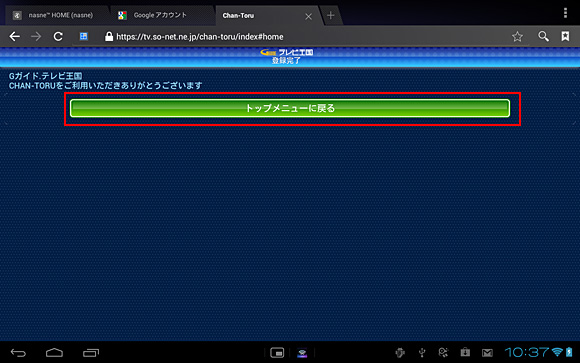Viewport: 580px width, 363px height.
Task: Click the CHAN-TORUをご利用いただき thank-you text
Action: coord(105,85)
